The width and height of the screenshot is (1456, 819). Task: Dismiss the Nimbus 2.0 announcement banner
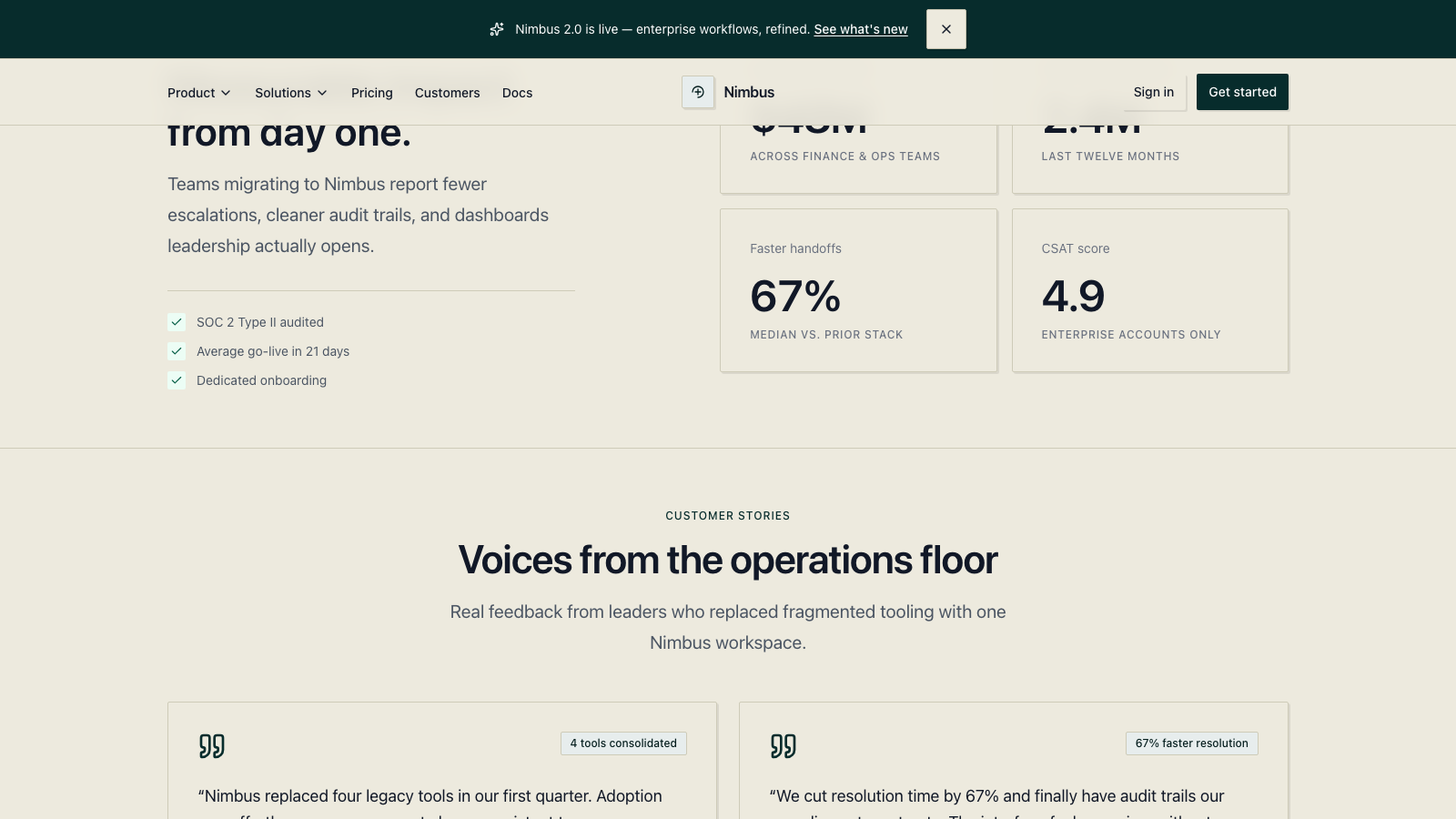(x=946, y=29)
